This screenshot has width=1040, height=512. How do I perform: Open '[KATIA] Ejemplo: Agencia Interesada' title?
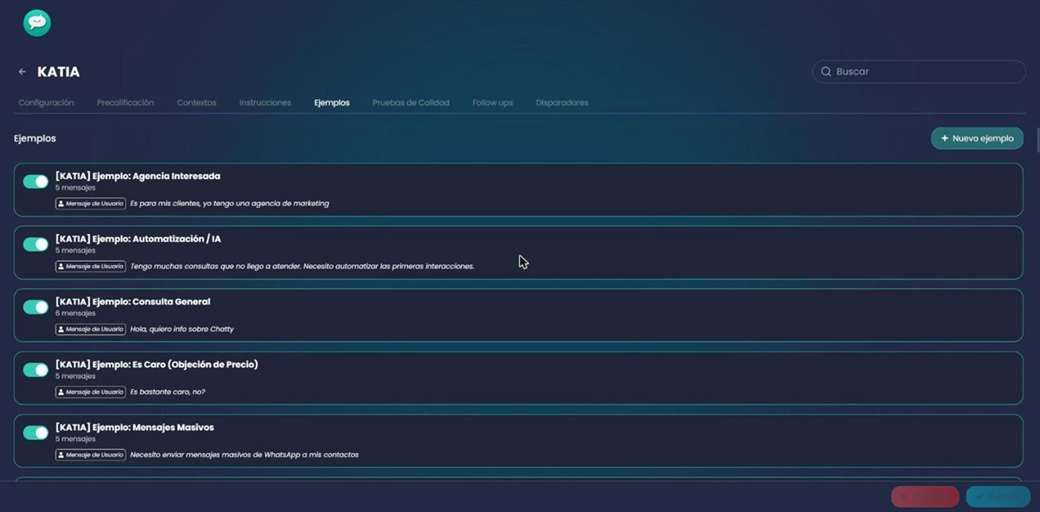point(138,176)
